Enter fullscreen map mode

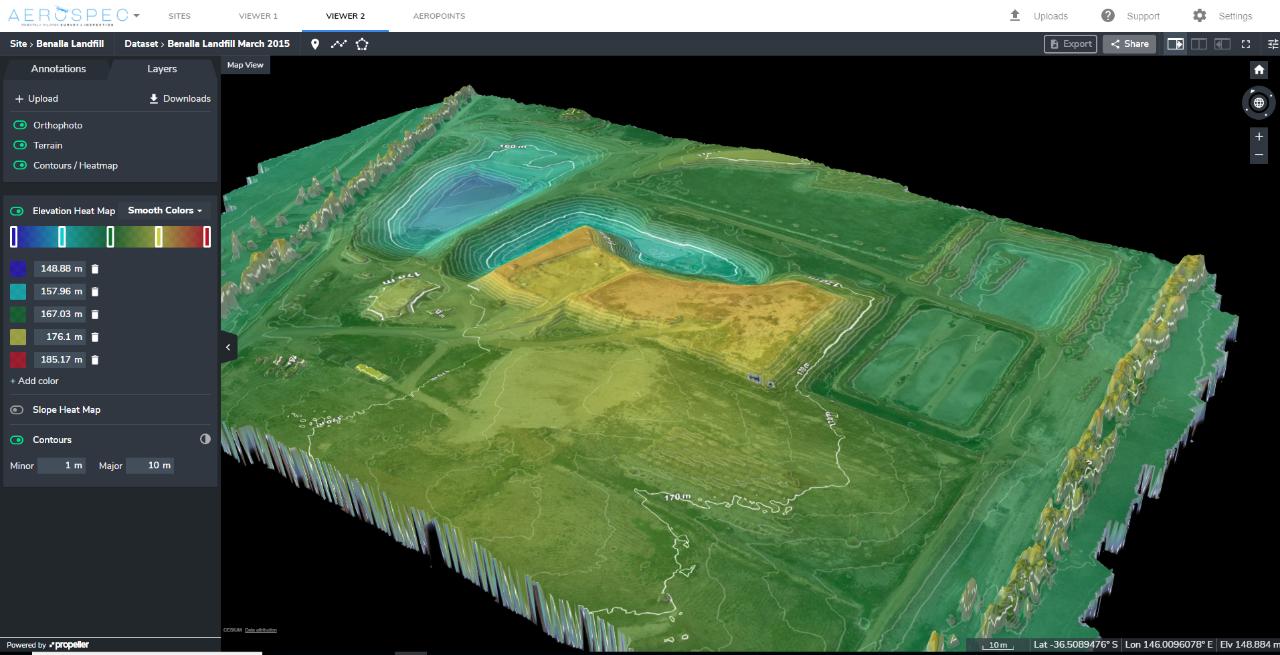click(1246, 44)
